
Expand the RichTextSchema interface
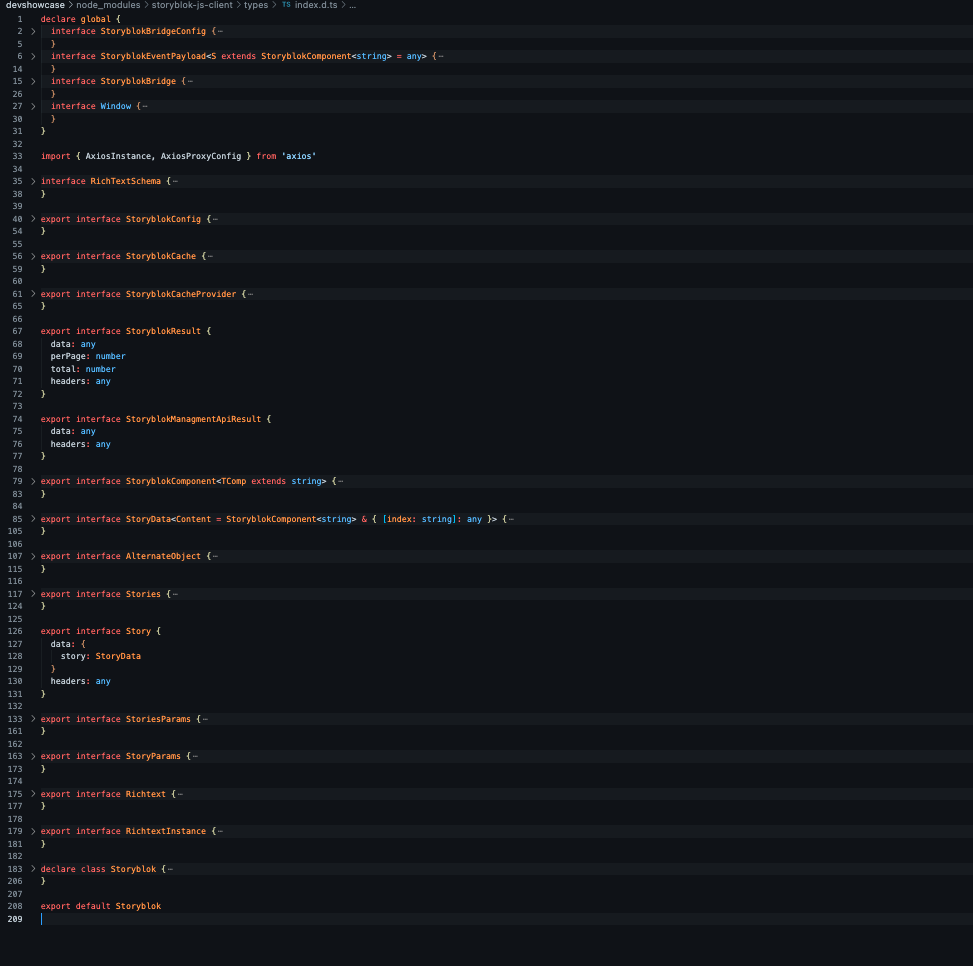tap(32, 181)
